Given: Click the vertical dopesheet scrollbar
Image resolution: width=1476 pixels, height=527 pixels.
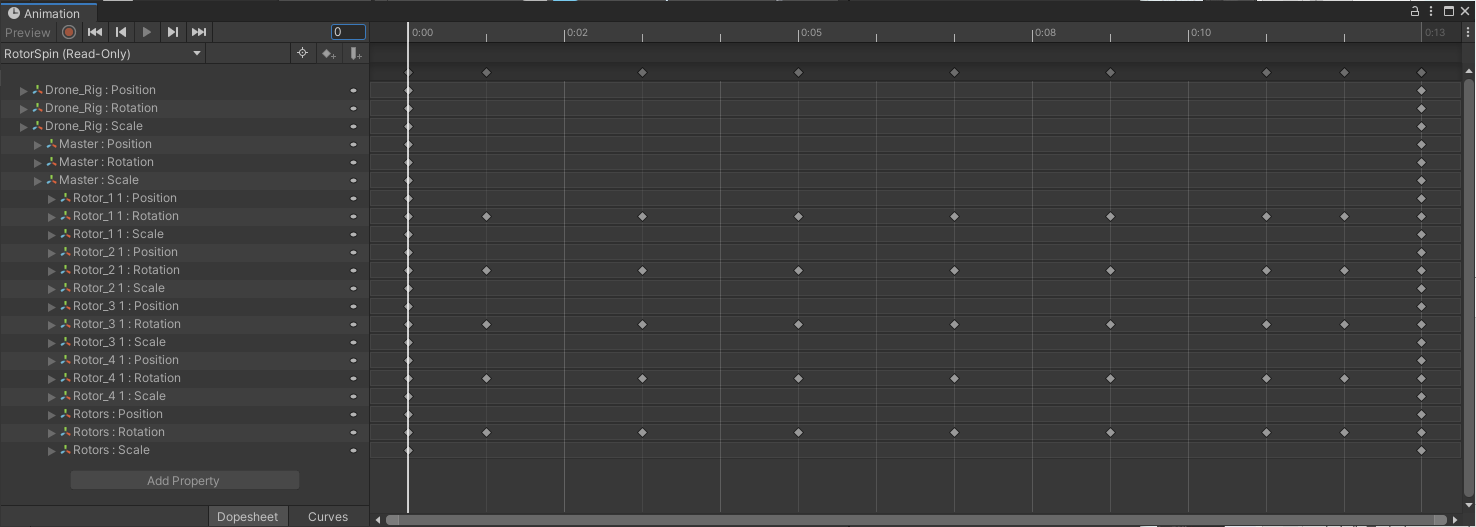Looking at the screenshot, I should (1469, 288).
